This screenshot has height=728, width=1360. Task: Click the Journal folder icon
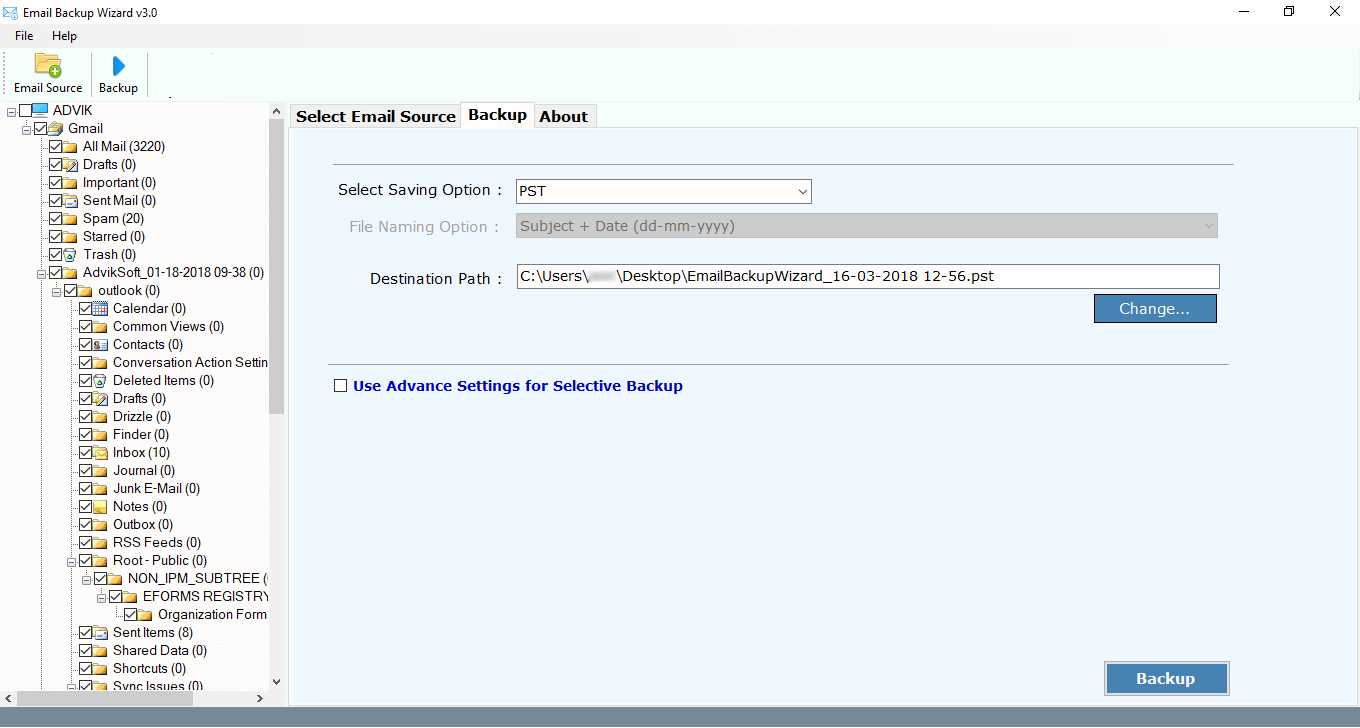coord(100,470)
